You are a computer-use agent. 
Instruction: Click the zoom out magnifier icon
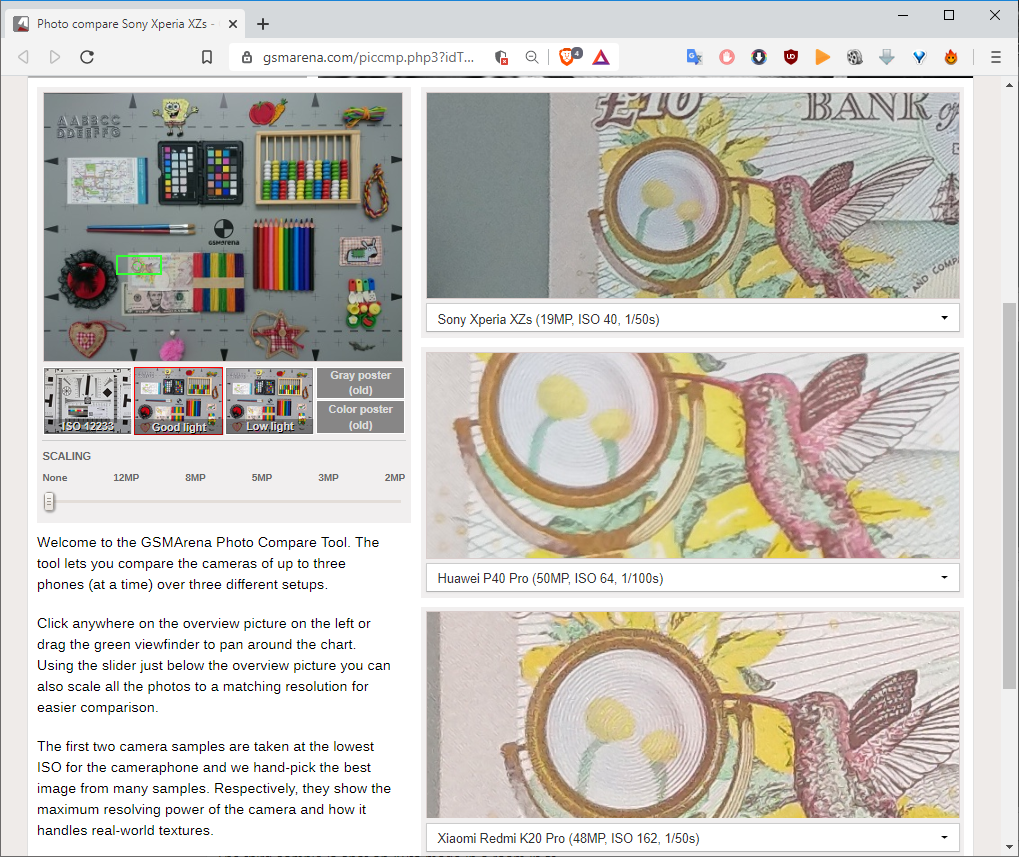pos(532,57)
